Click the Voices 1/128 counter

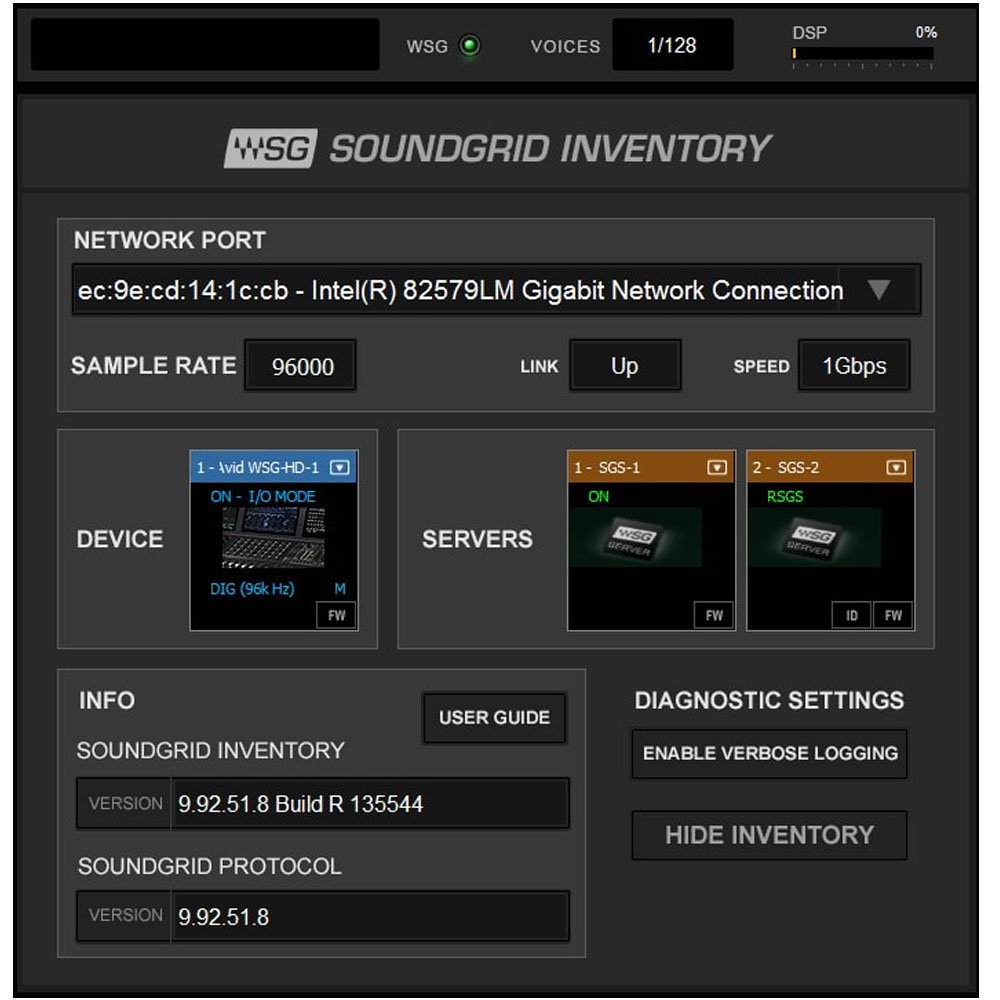click(672, 45)
